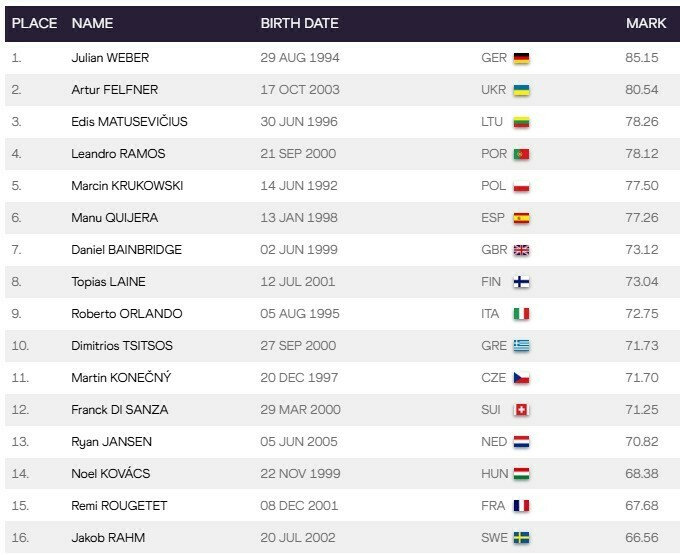
Task: Sort by the PLACE column header
Action: pyautogui.click(x=34, y=23)
